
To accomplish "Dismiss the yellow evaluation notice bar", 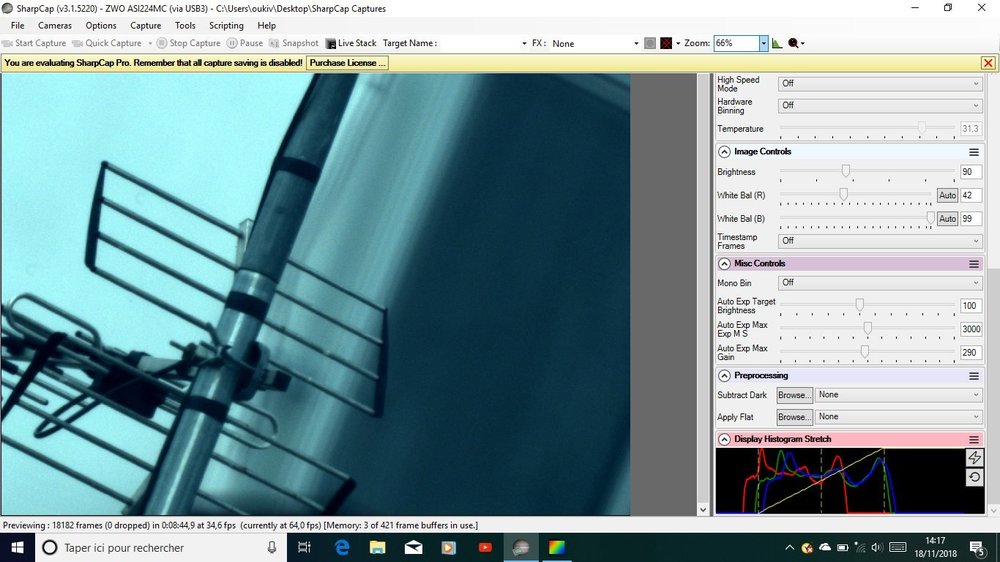I will [988, 63].
